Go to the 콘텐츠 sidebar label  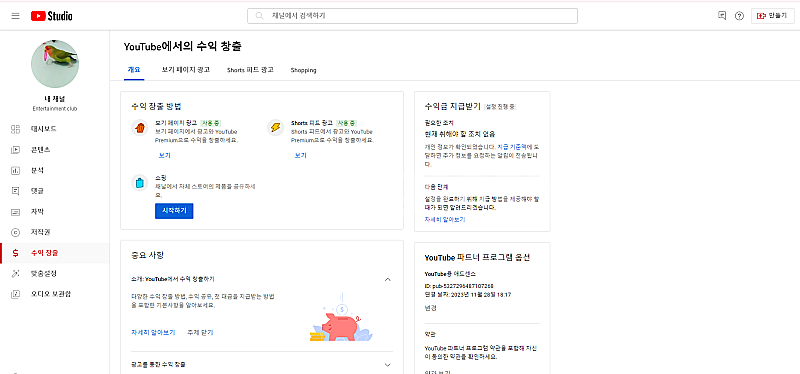41,149
